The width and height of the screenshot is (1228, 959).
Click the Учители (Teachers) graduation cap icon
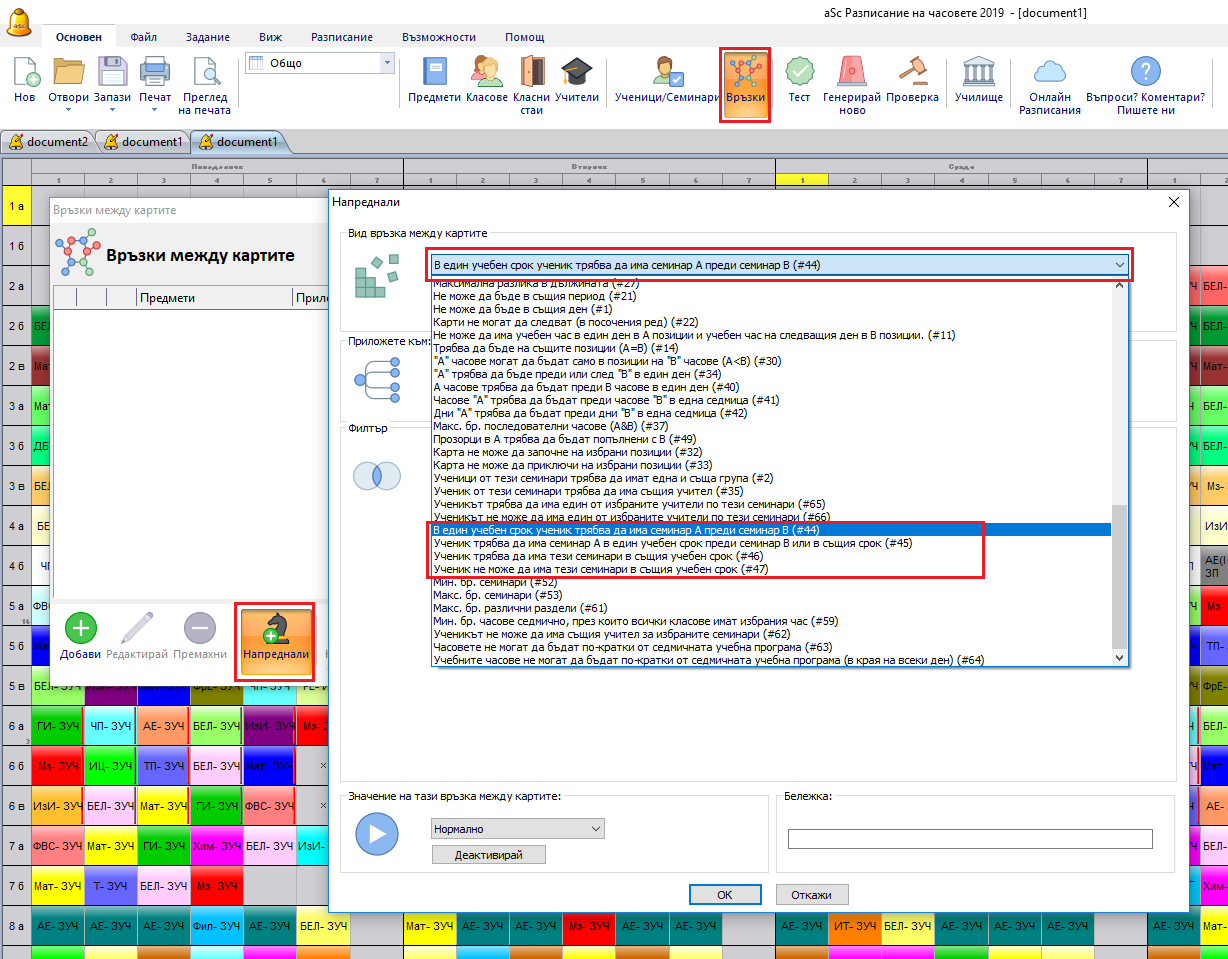tap(576, 73)
